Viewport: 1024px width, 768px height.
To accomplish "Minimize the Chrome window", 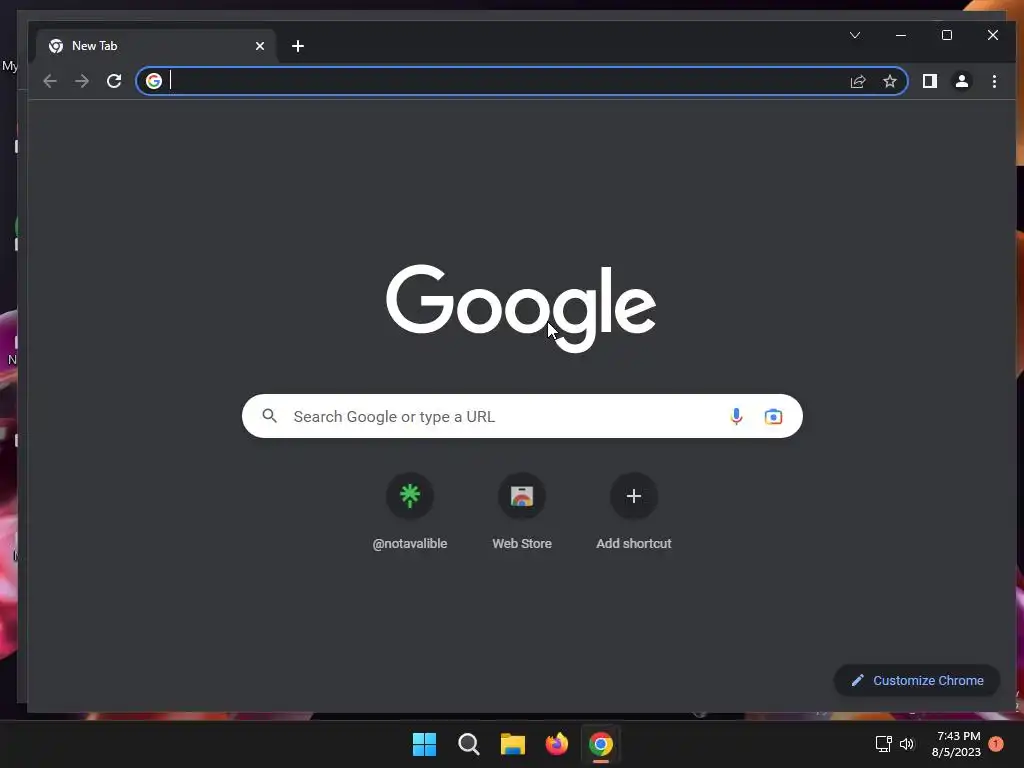I will click(901, 35).
